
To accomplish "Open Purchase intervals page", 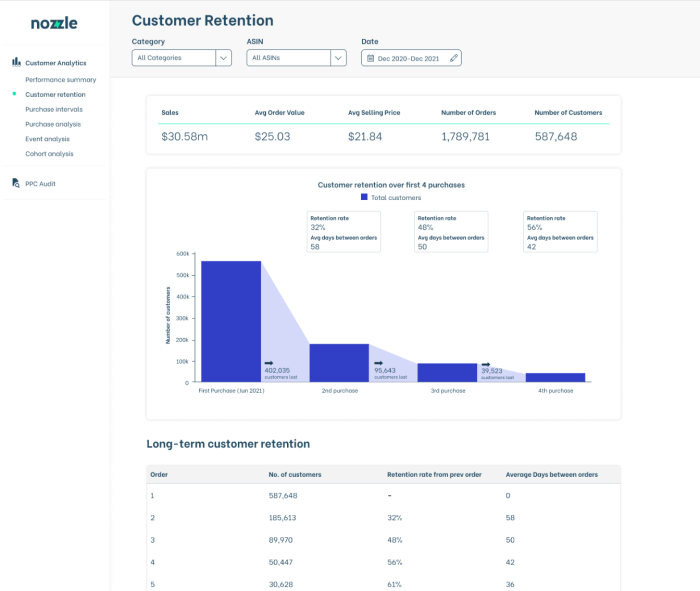I will (x=54, y=109).
